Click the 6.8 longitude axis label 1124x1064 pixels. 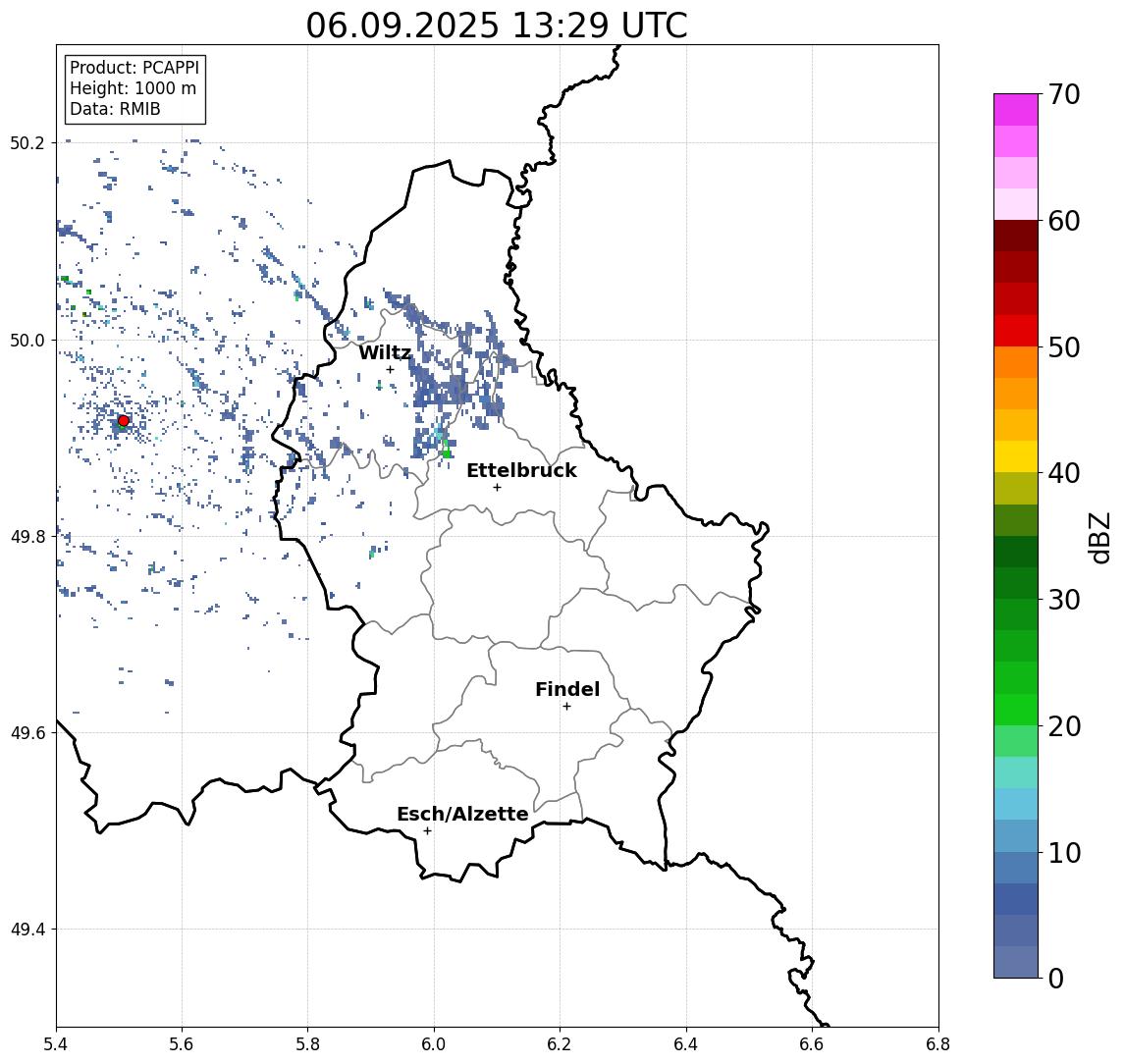(x=937, y=1044)
